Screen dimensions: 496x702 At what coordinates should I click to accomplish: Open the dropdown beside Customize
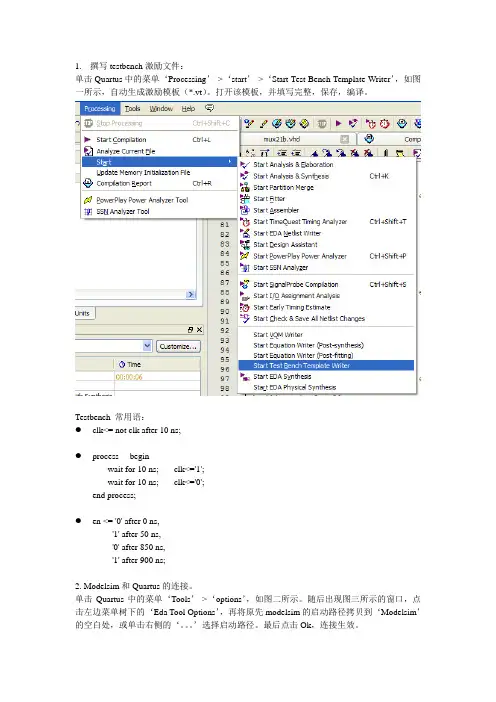pyautogui.click(x=147, y=346)
